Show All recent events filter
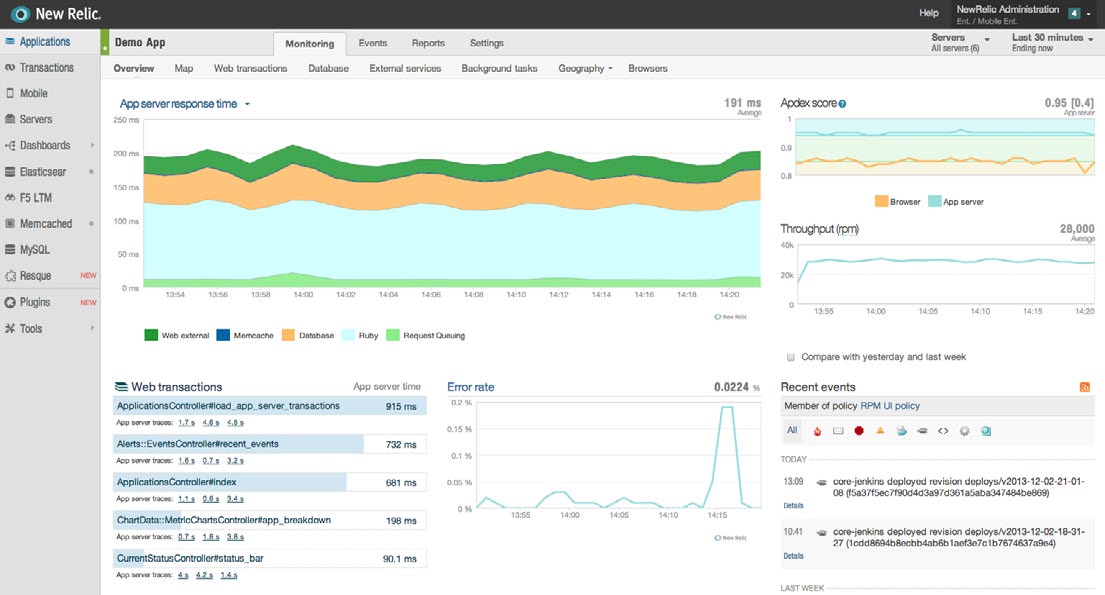This screenshot has width=1105, height=595. click(792, 431)
